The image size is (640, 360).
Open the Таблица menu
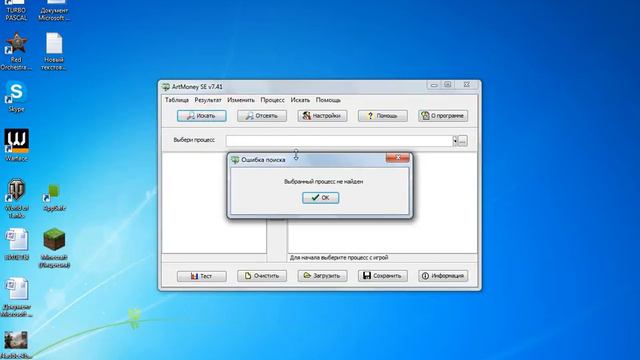[177, 100]
